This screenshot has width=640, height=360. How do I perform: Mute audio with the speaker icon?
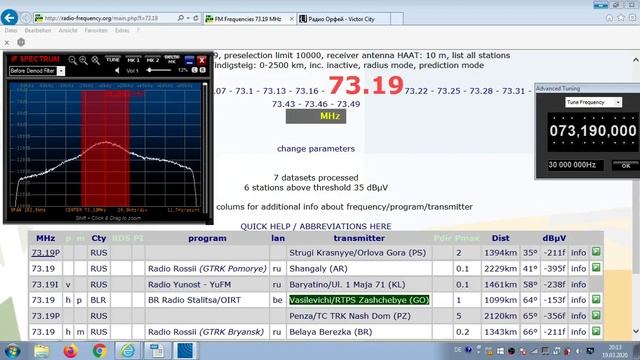tap(117, 71)
